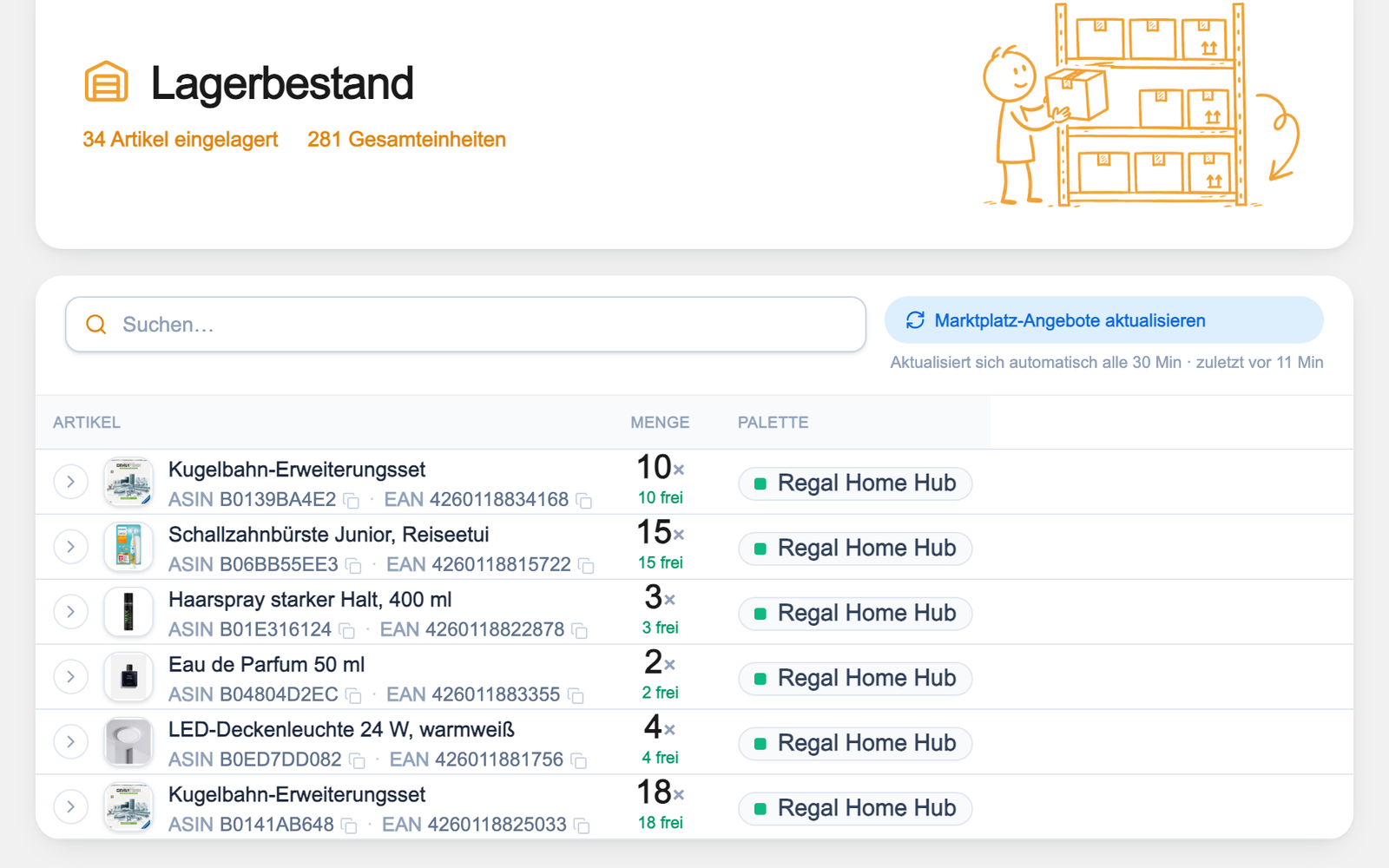
Task: Focus the Suchen search field
Action: pos(465,325)
